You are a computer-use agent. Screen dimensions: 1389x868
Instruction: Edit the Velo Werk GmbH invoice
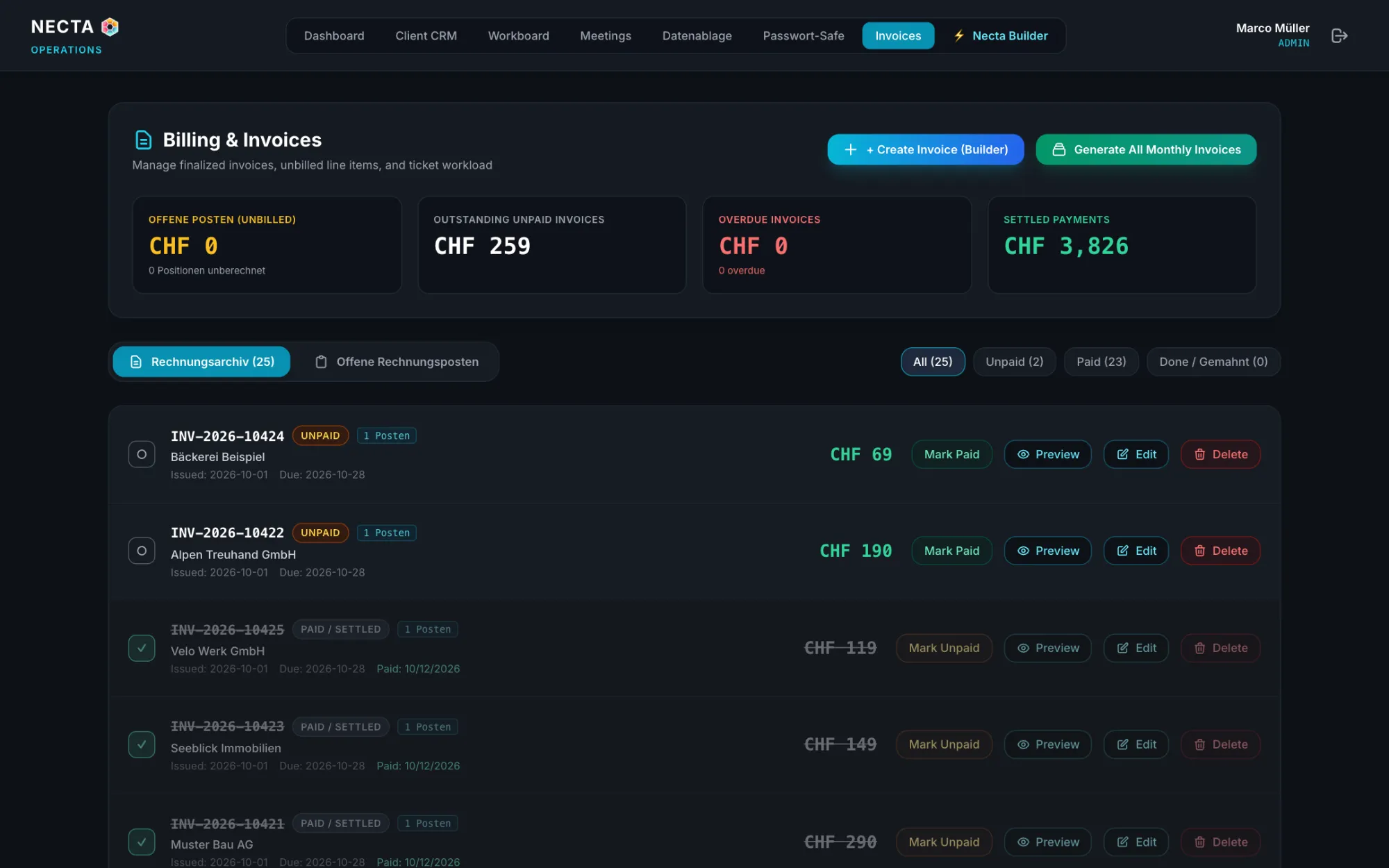pos(1136,648)
